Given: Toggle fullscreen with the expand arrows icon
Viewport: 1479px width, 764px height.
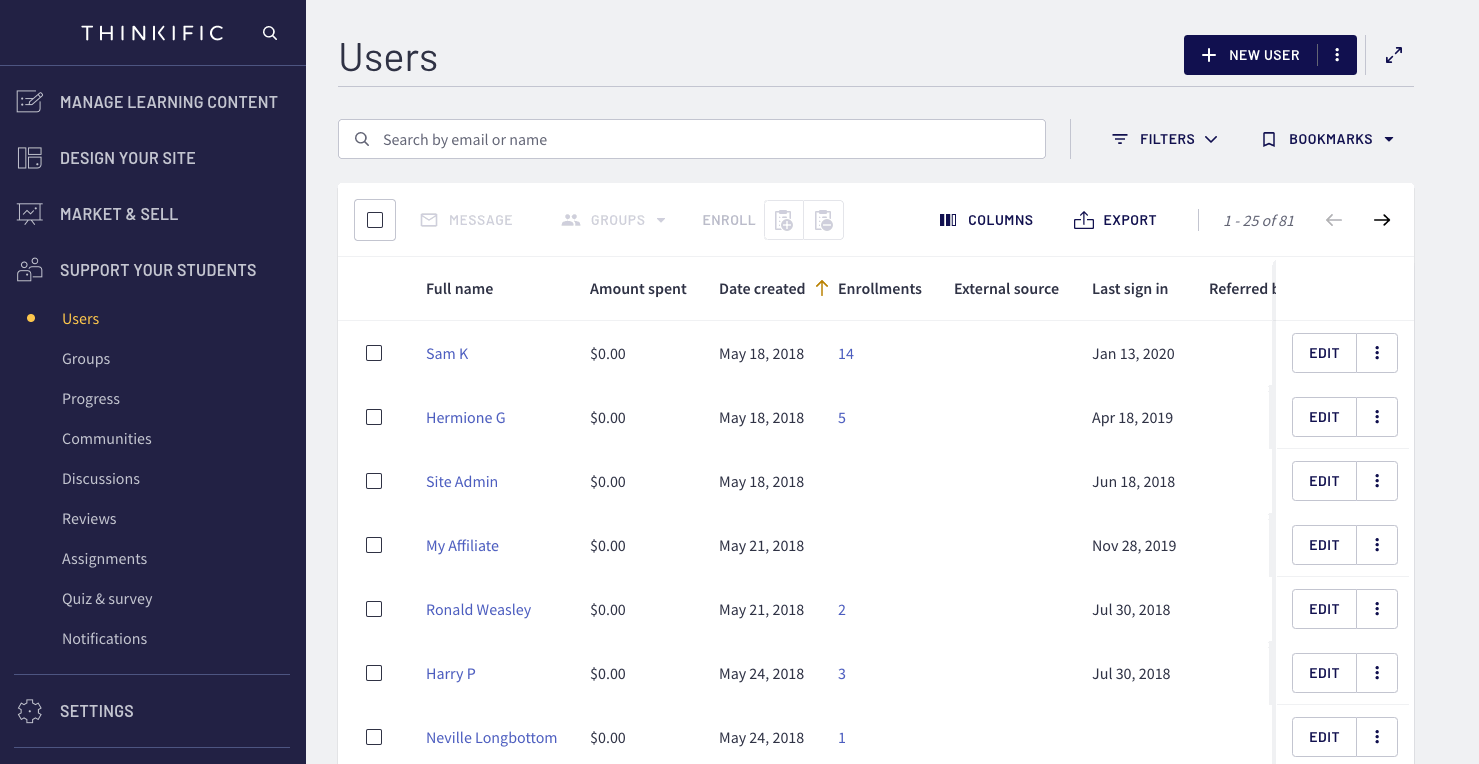Looking at the screenshot, I should coord(1394,55).
